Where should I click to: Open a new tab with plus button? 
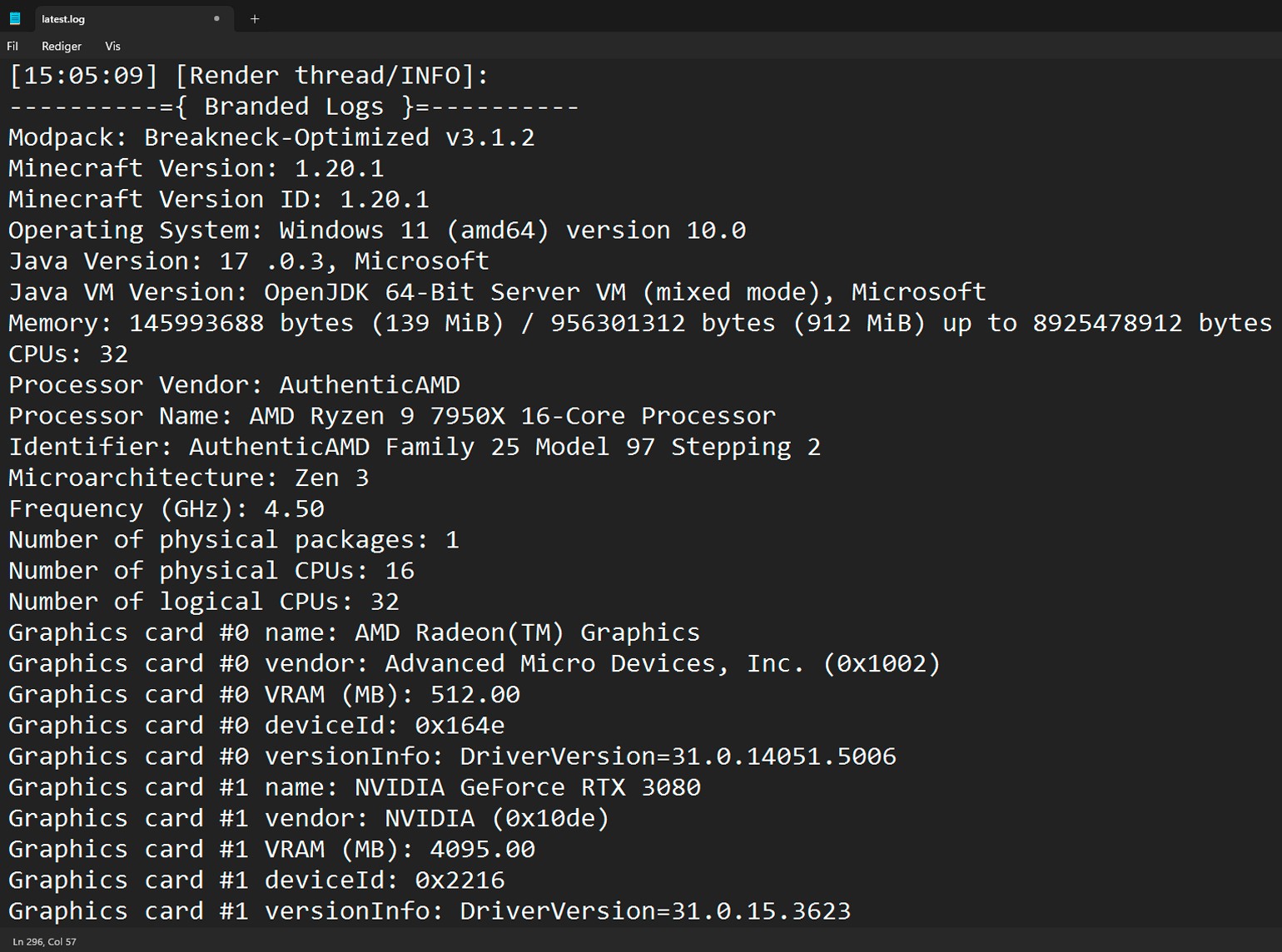pyautogui.click(x=255, y=18)
